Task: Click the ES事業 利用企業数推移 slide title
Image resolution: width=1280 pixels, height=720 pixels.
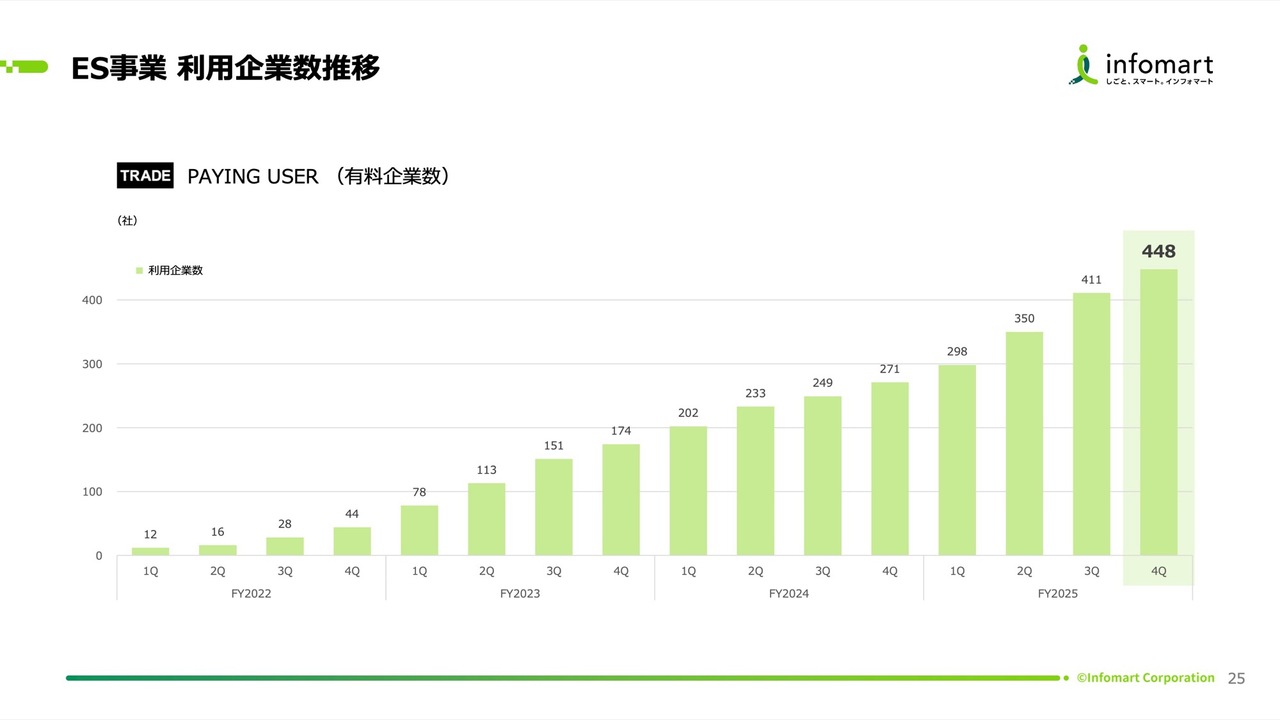Action: [x=226, y=68]
